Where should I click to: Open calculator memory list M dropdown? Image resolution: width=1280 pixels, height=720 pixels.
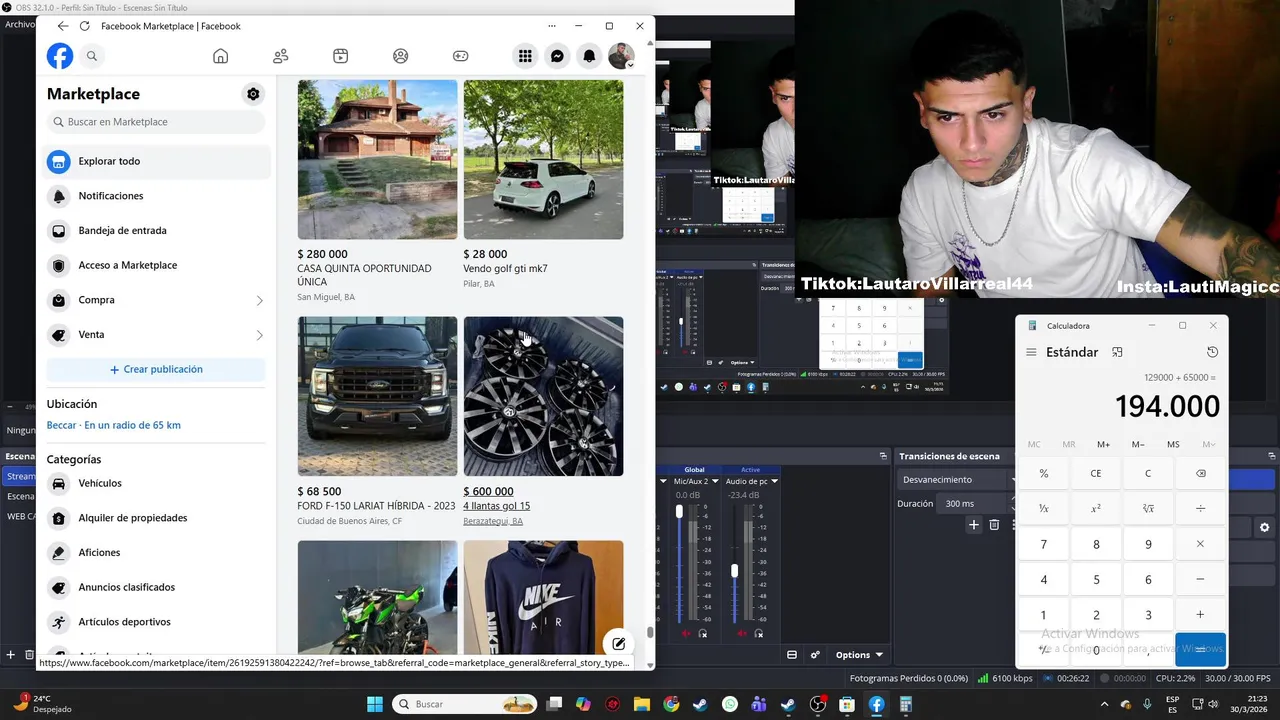click(1208, 444)
